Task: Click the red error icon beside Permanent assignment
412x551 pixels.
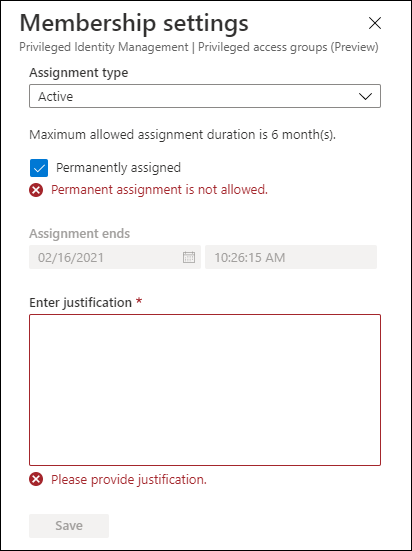Action: [36, 190]
